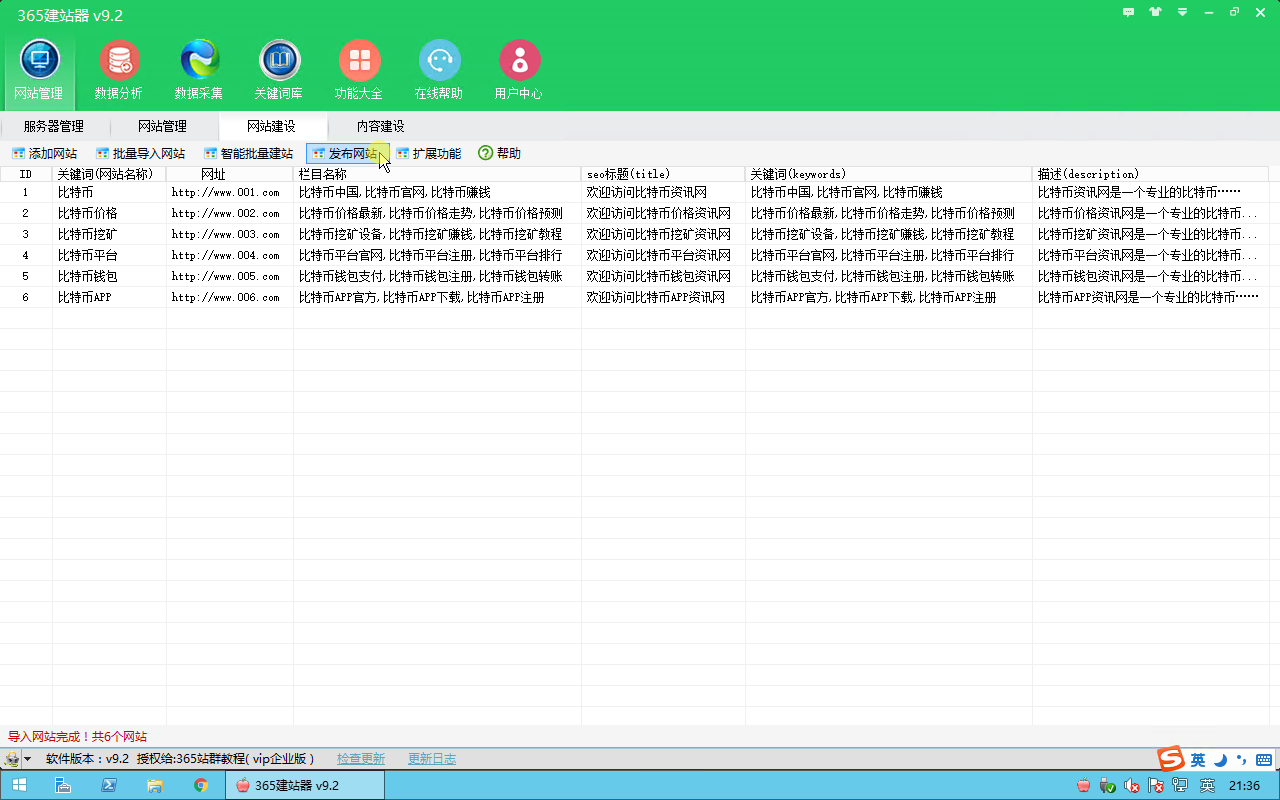The image size is (1280, 800).
Task: Open the 在线帮助 module
Action: click(x=439, y=70)
